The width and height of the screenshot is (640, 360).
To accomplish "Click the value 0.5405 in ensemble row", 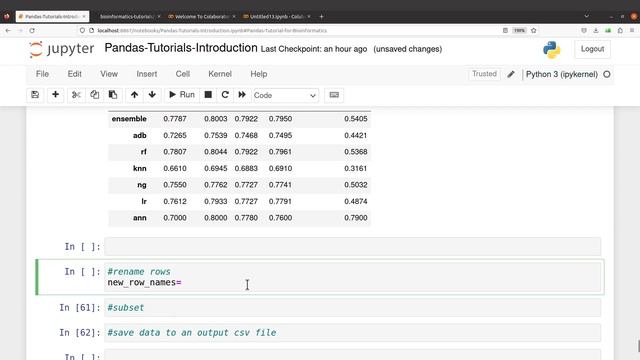I will (x=356, y=119).
